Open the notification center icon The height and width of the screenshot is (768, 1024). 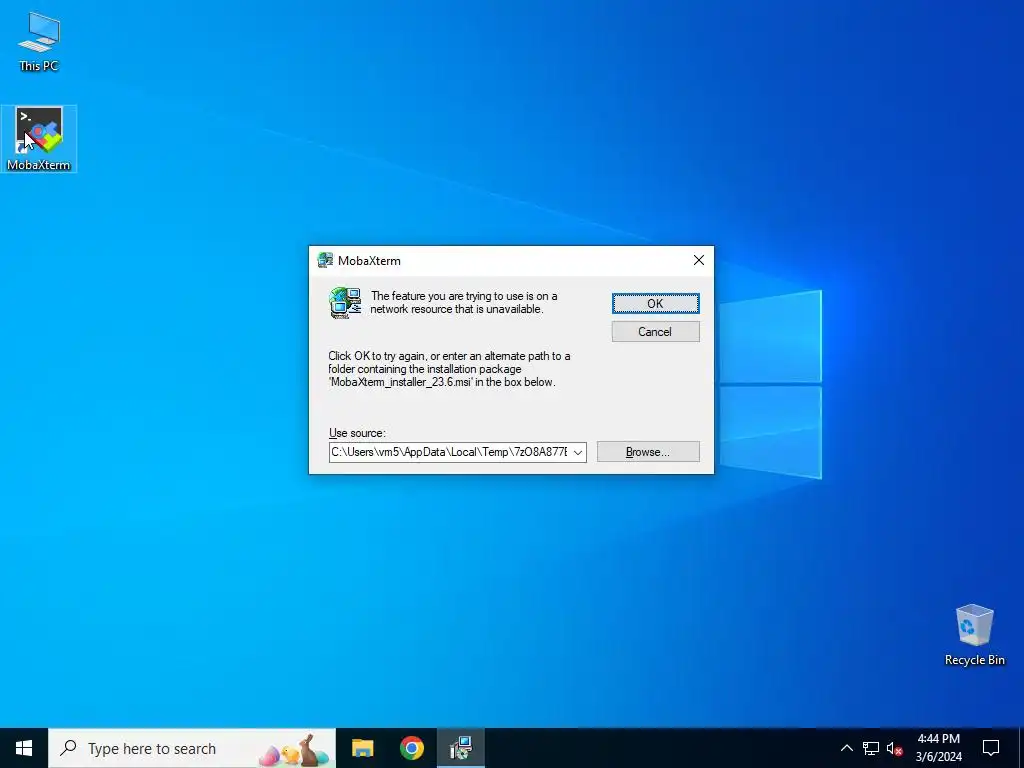click(991, 748)
